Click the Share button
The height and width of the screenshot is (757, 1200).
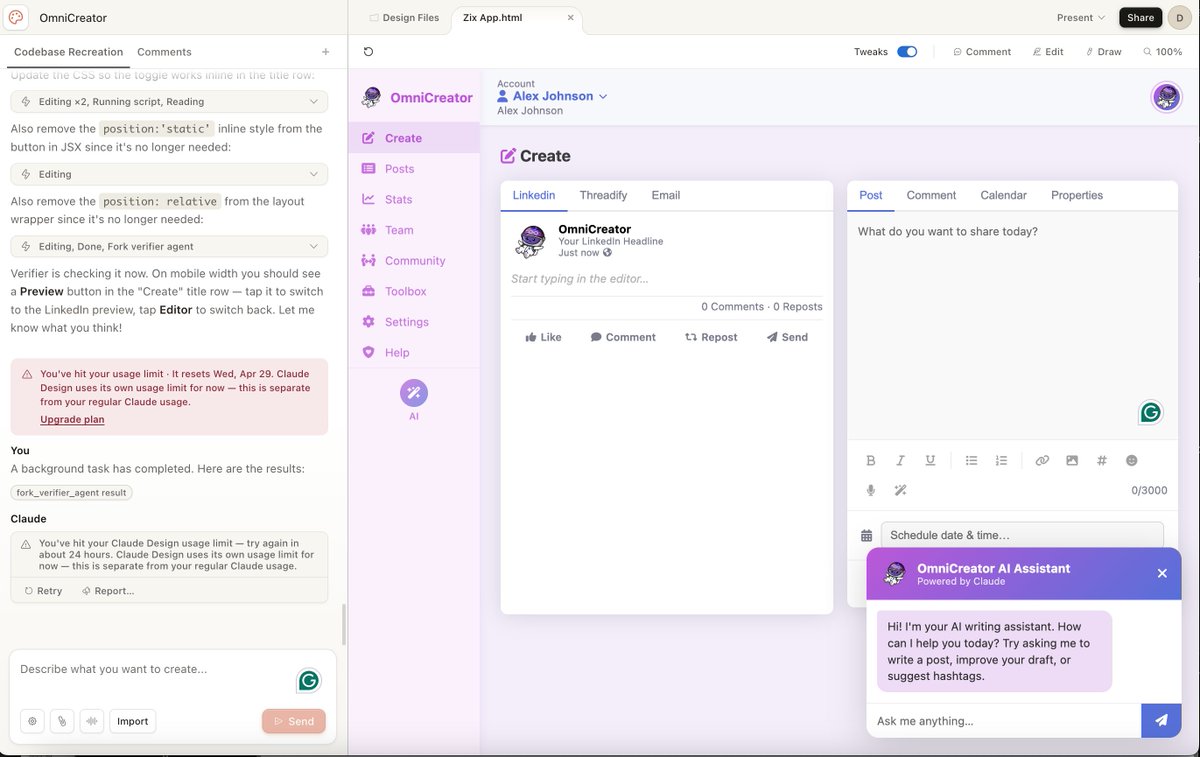pyautogui.click(x=1140, y=17)
